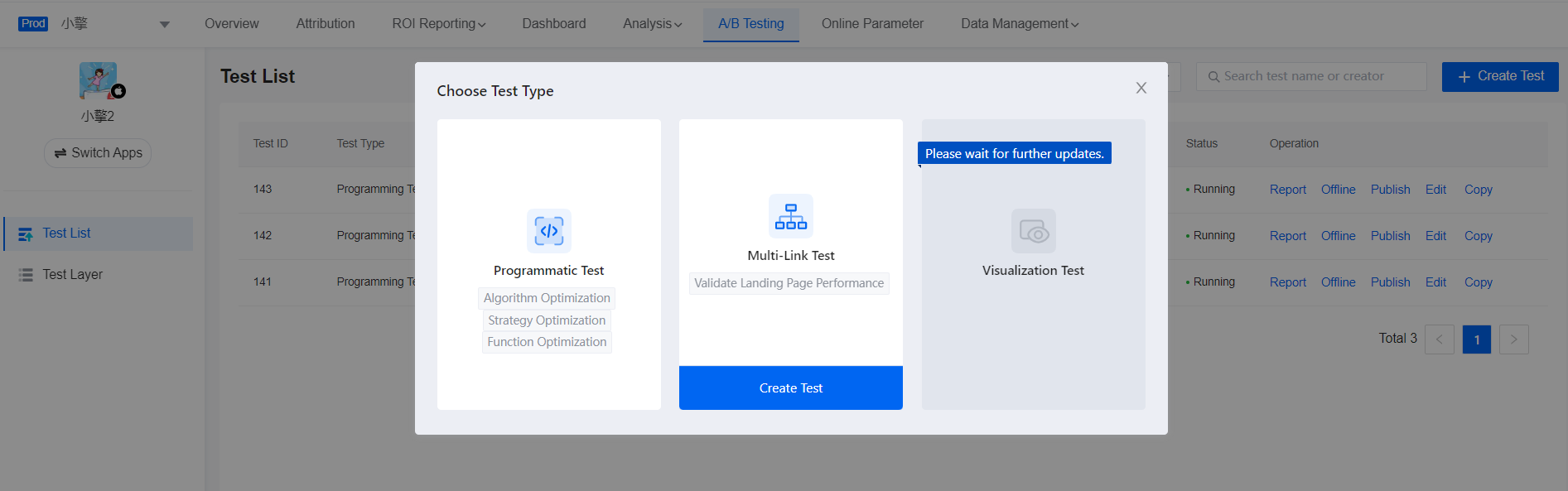This screenshot has width=1568, height=491.
Task: Click the Status column header
Action: tap(1202, 143)
